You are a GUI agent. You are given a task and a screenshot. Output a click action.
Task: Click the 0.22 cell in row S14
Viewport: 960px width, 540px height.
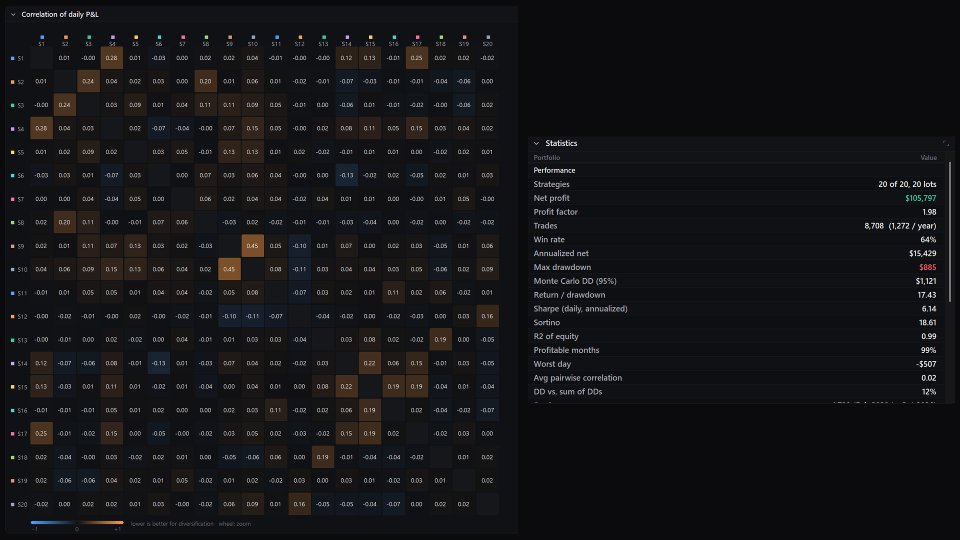370,363
